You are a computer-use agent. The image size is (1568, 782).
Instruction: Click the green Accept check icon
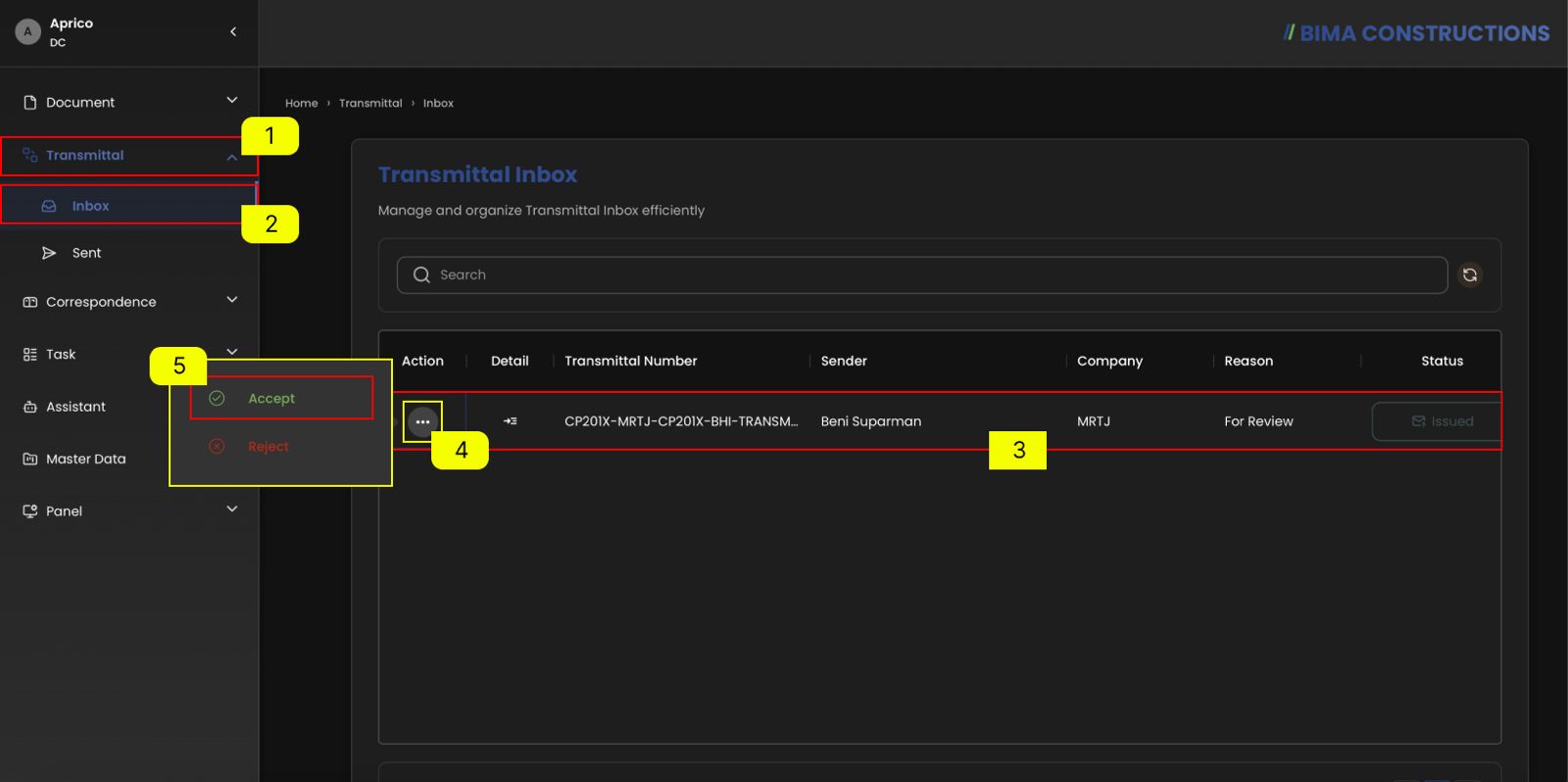pyautogui.click(x=217, y=398)
